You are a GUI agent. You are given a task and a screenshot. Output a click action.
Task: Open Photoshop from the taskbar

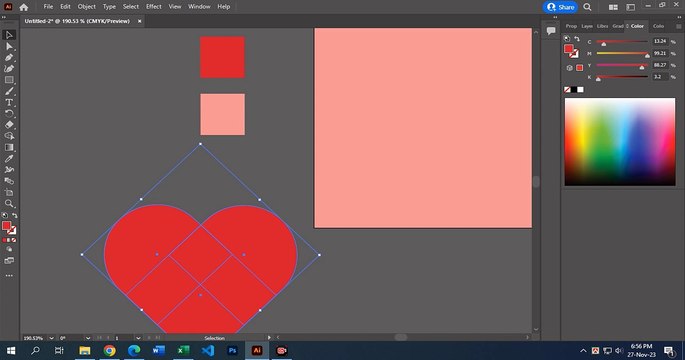point(232,350)
